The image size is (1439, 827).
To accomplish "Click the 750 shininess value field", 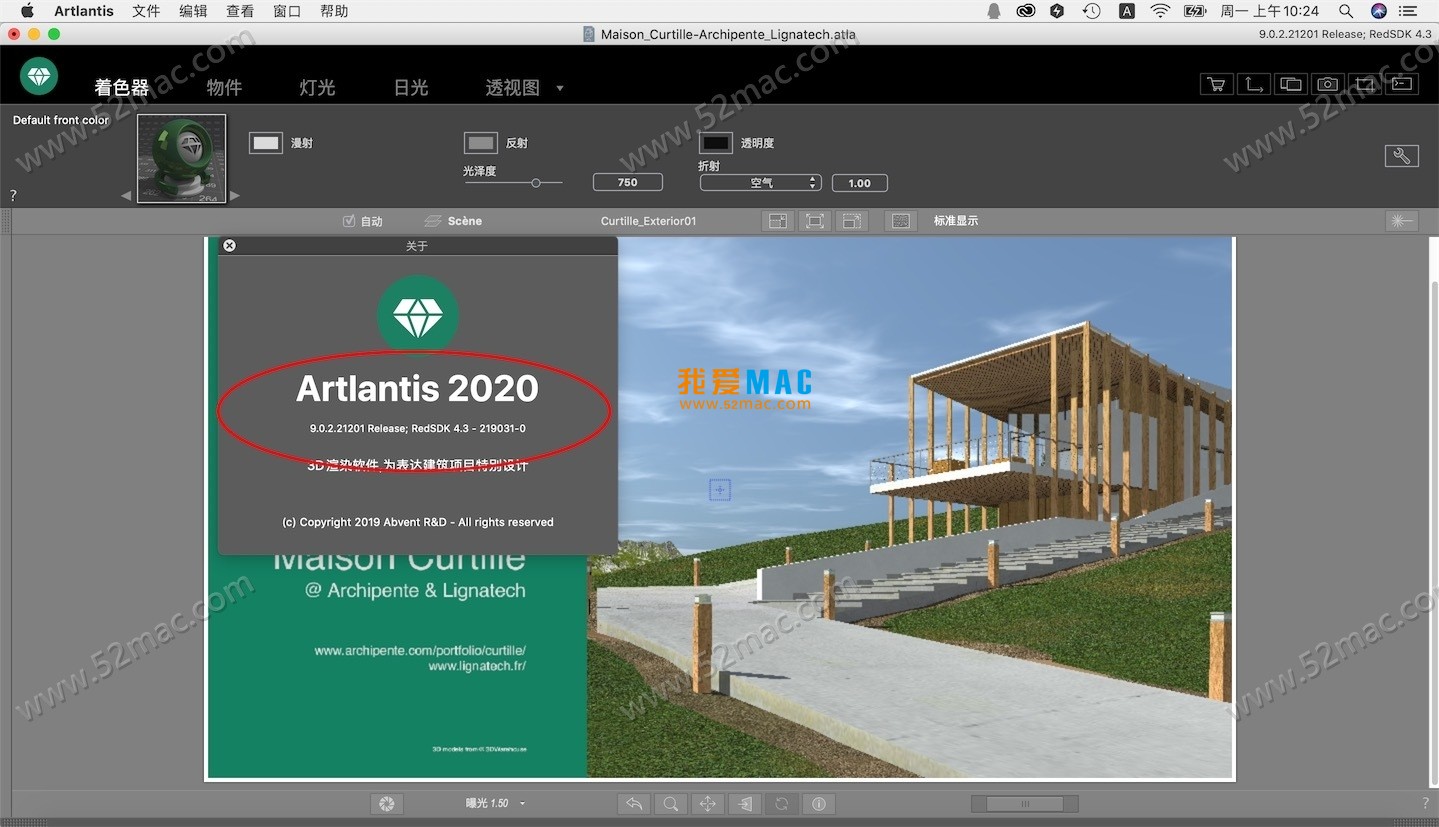I will coord(627,182).
